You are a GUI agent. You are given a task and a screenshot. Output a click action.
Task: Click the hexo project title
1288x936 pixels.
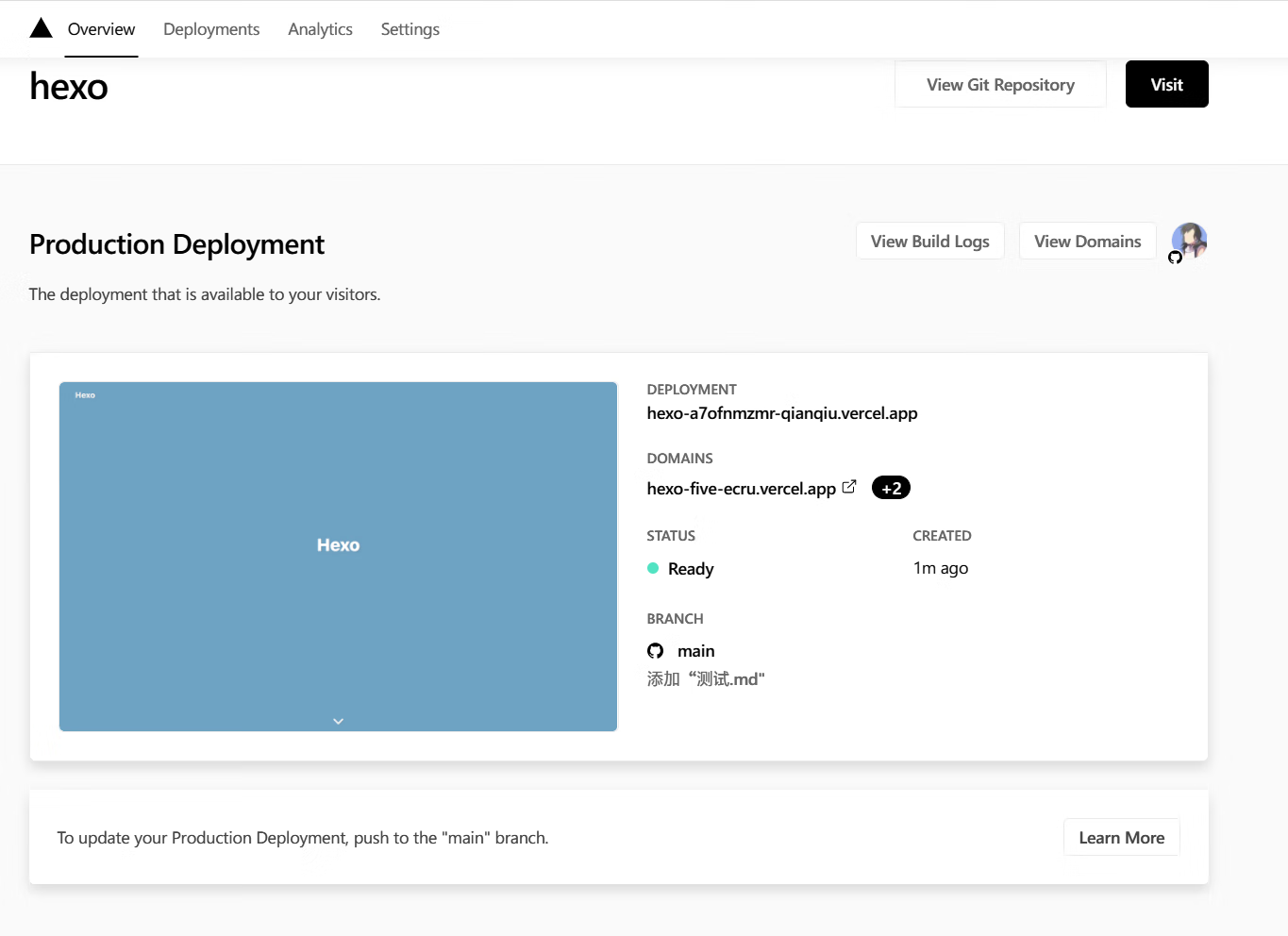click(69, 87)
